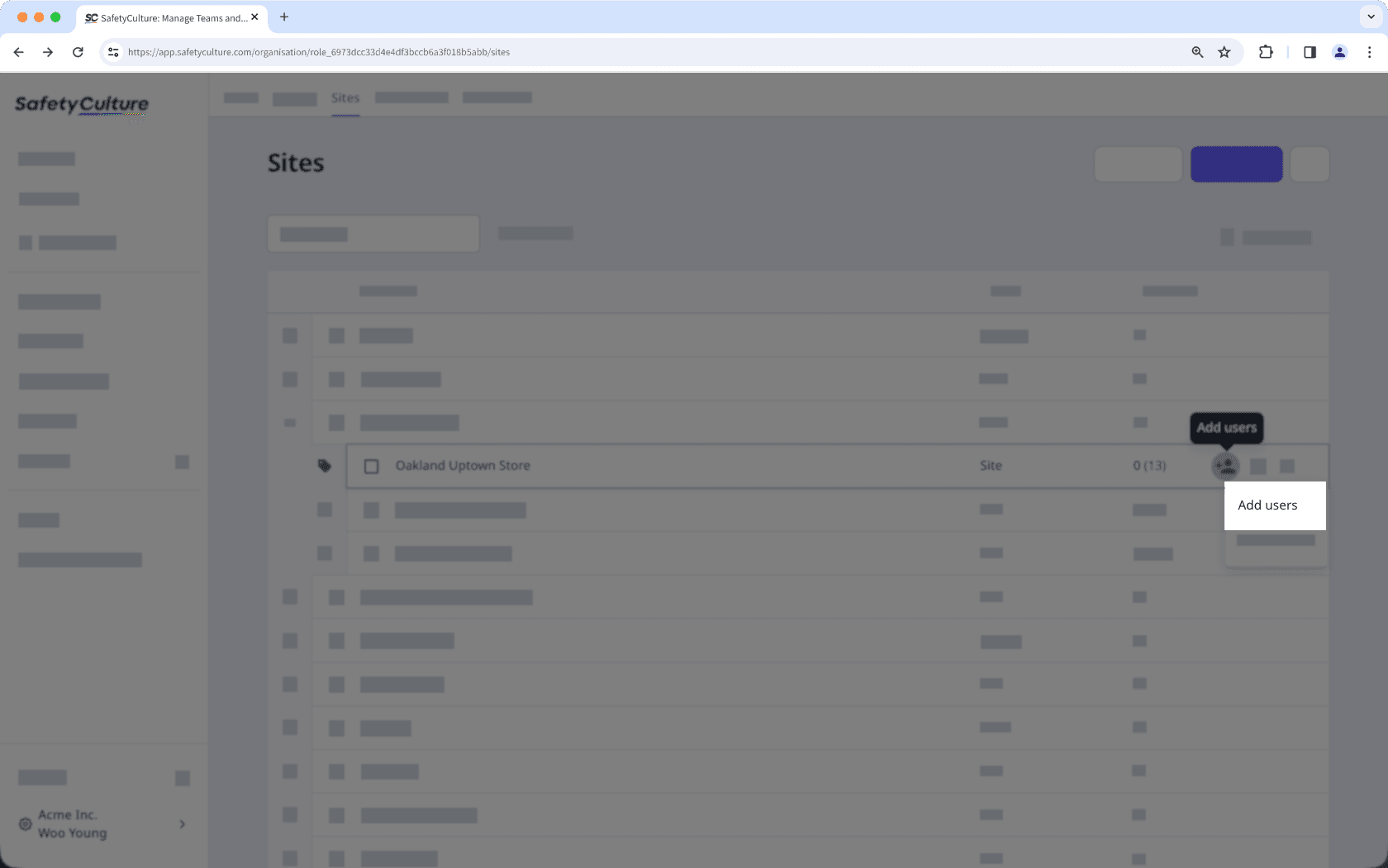Switch to the Sites tab
This screenshot has width=1388, height=868.
345,97
